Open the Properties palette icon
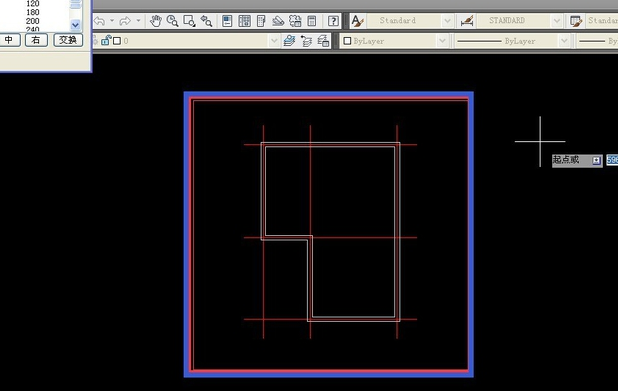This screenshot has width=618, height=391. tap(227, 20)
